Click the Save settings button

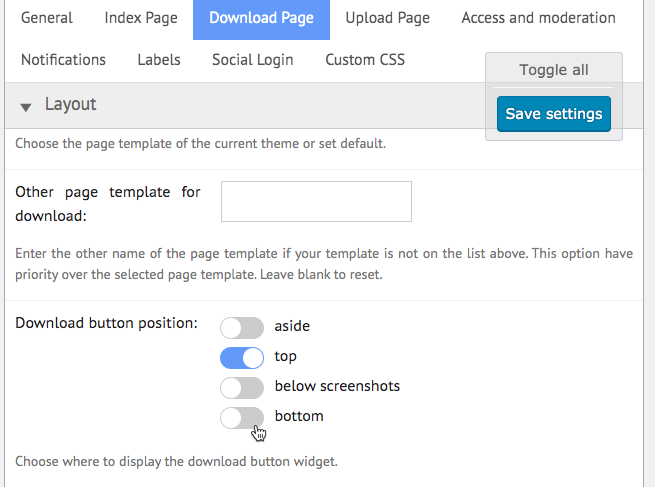point(554,114)
